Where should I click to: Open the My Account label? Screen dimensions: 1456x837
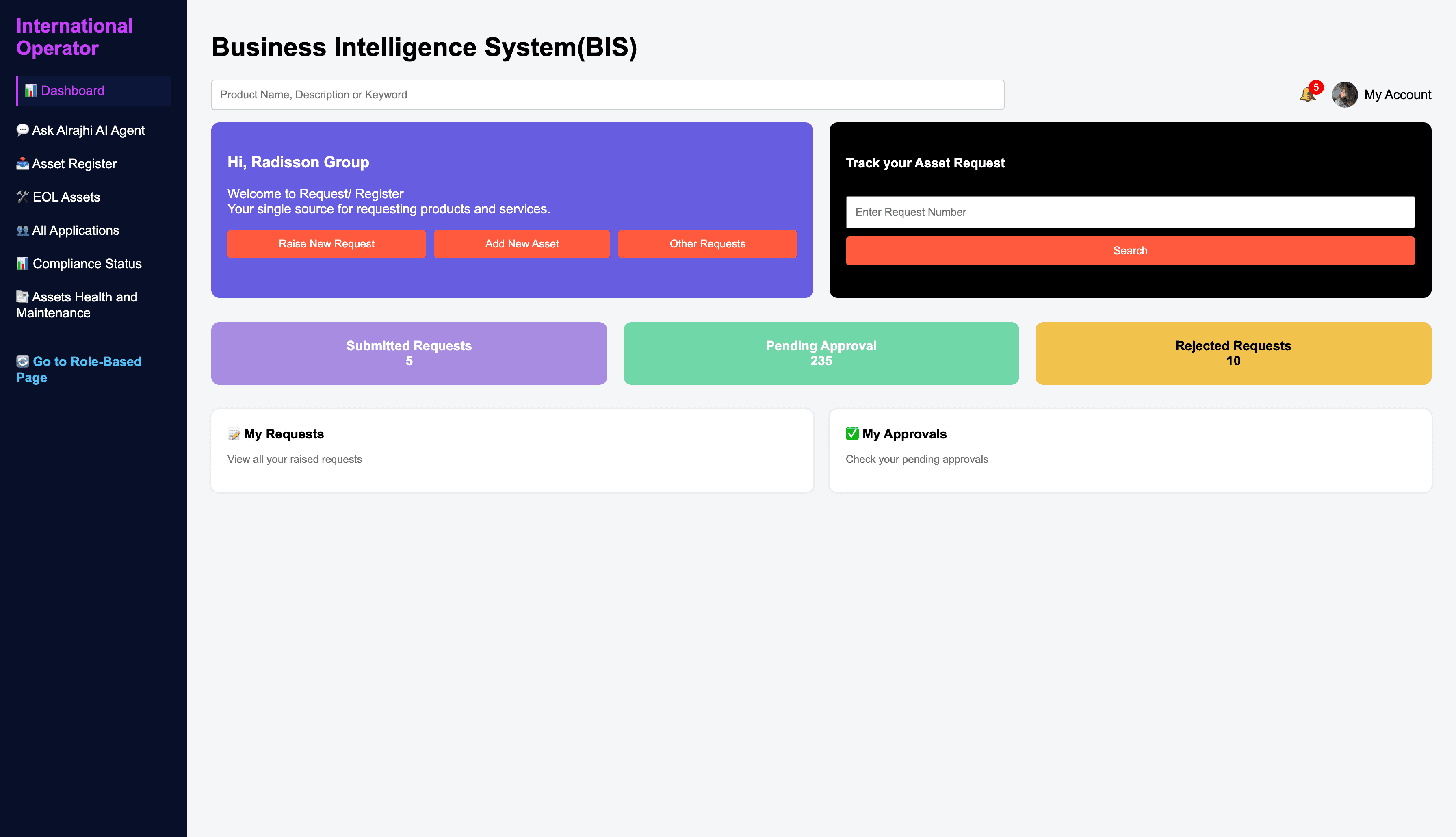[x=1397, y=95]
